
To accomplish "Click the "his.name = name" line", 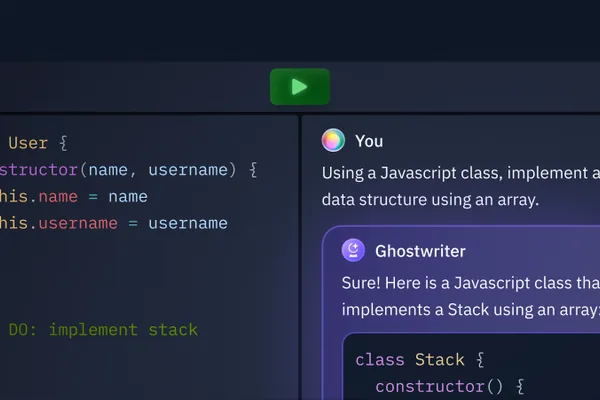I will pyautogui.click(x=73, y=196).
